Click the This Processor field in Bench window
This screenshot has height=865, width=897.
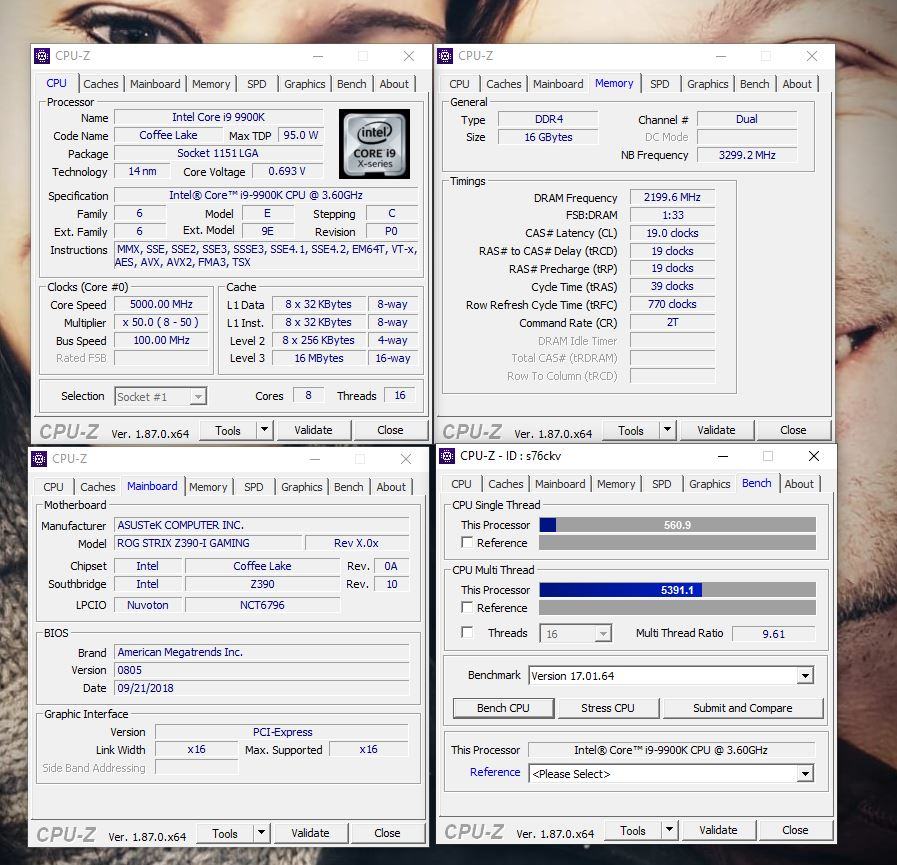tap(671, 750)
